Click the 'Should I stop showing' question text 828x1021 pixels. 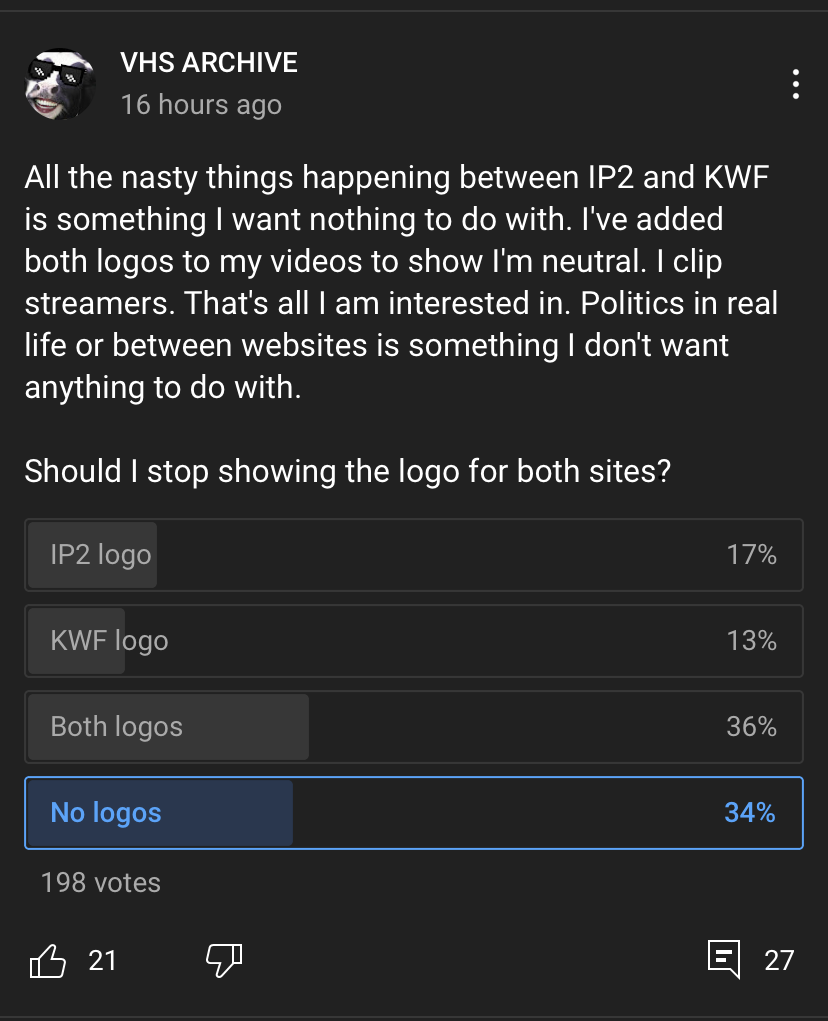coord(348,471)
